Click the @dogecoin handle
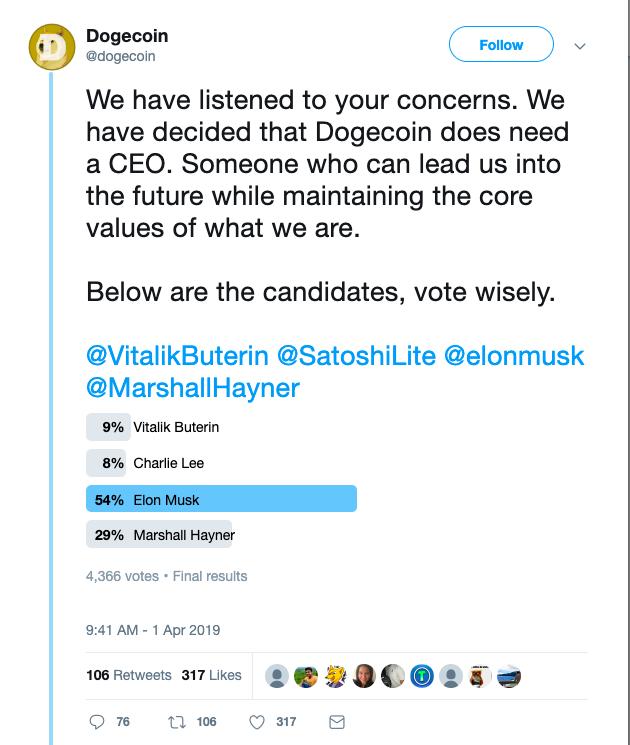Viewport: 630px width, 745px height. (x=121, y=56)
